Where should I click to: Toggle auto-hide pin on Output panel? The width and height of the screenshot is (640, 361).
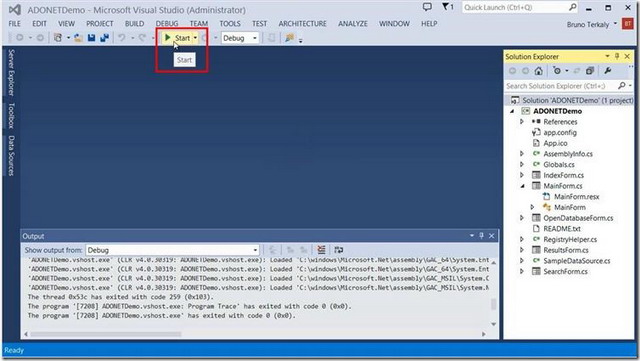482,236
